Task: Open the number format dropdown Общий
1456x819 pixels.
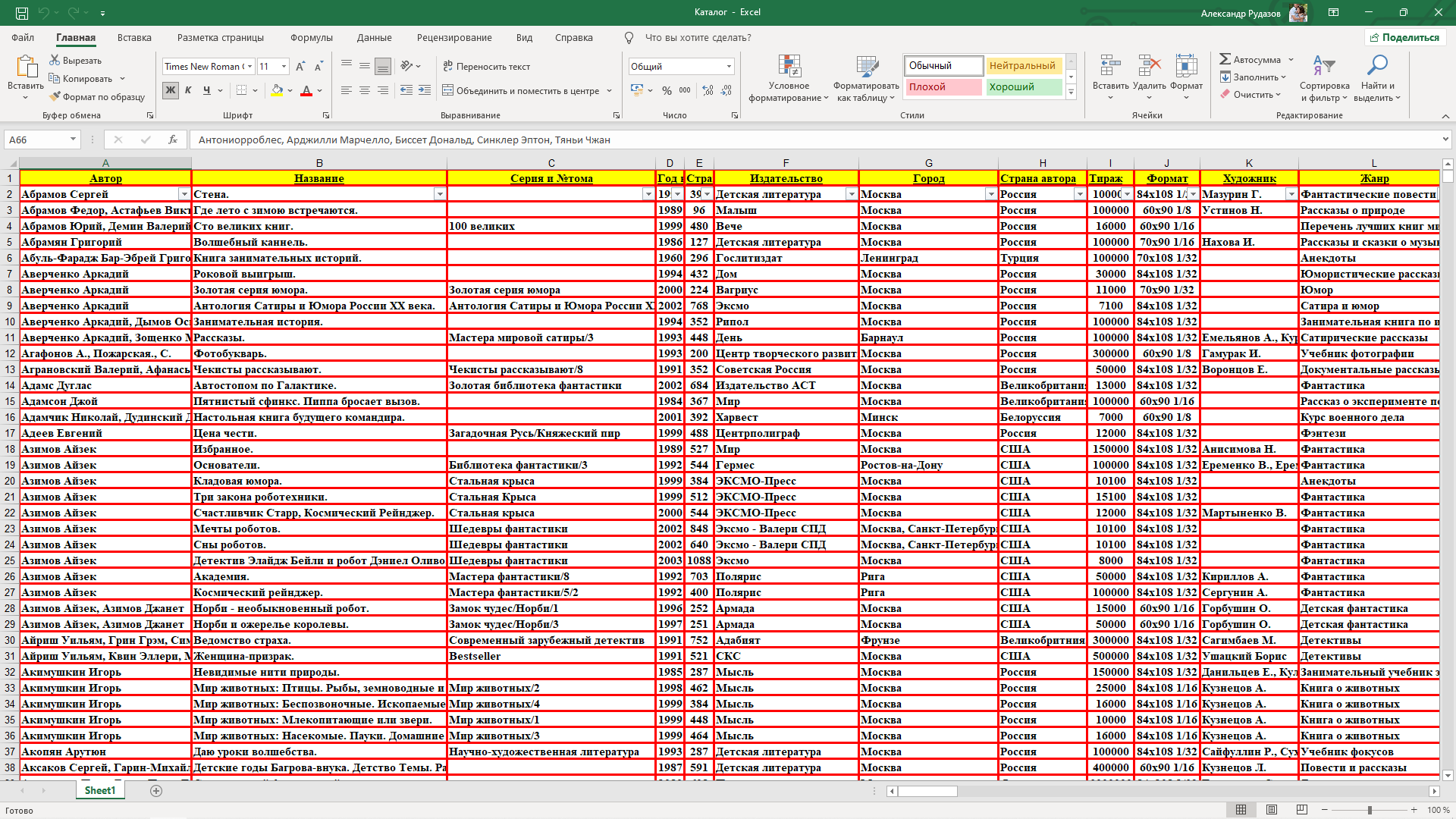Action: 729,67
